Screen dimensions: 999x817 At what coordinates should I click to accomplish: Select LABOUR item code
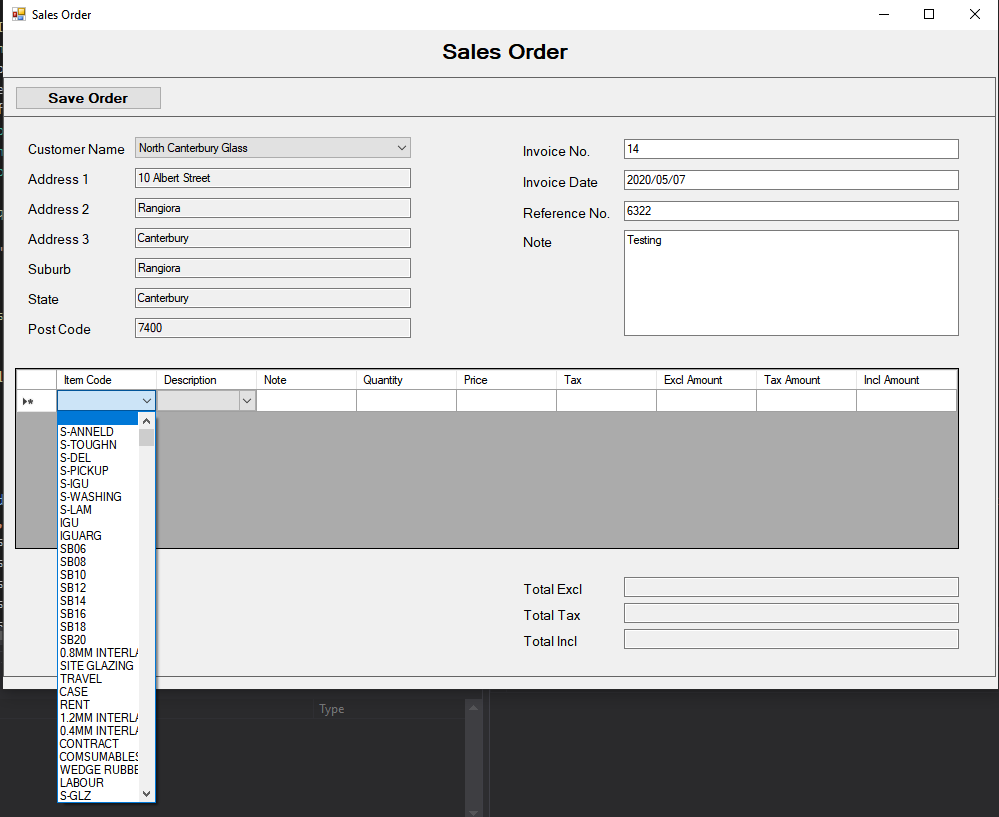pos(99,783)
